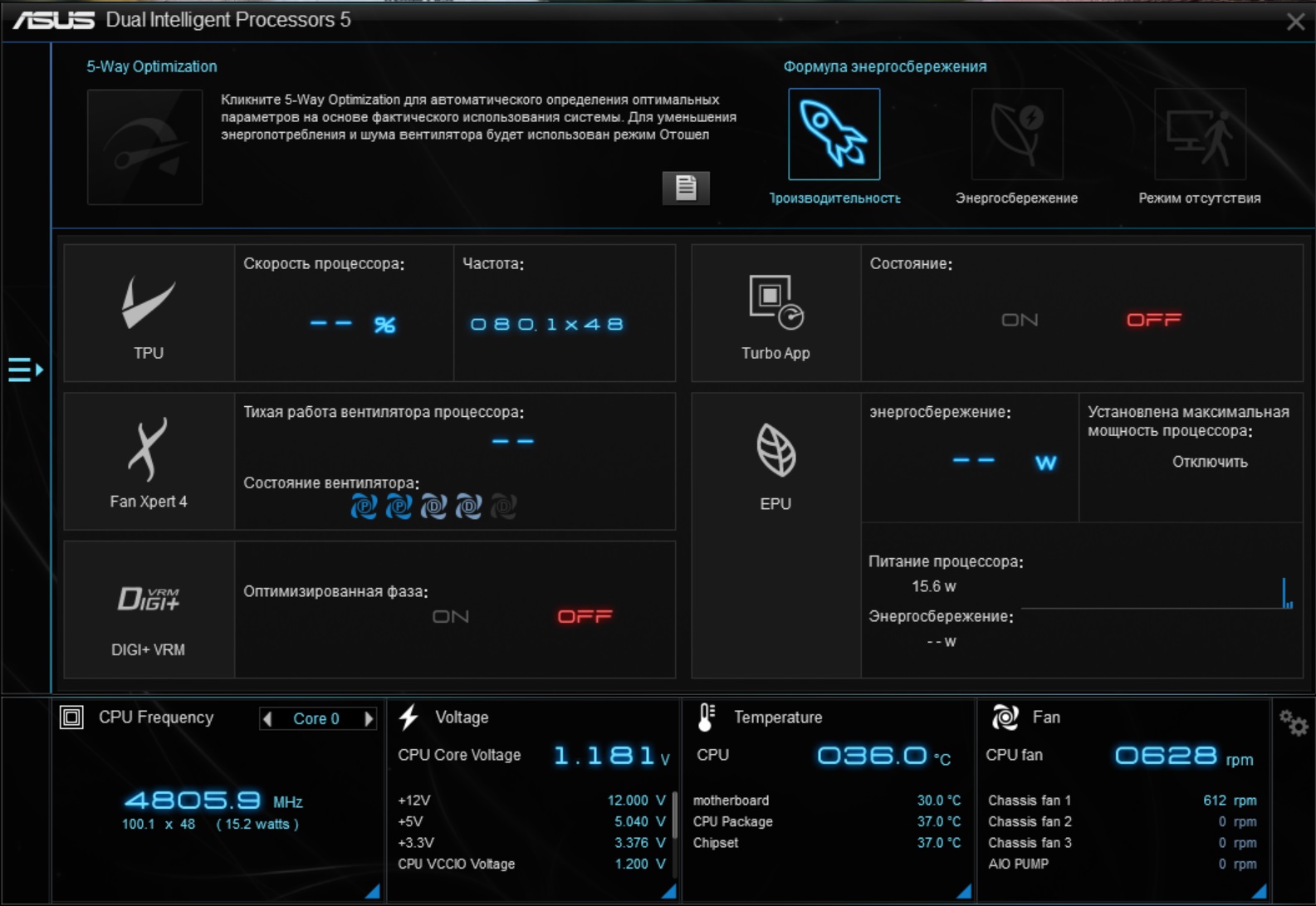This screenshot has width=1316, height=906.
Task: Click the CPU fan 0628 rpm reading
Action: 1184,755
